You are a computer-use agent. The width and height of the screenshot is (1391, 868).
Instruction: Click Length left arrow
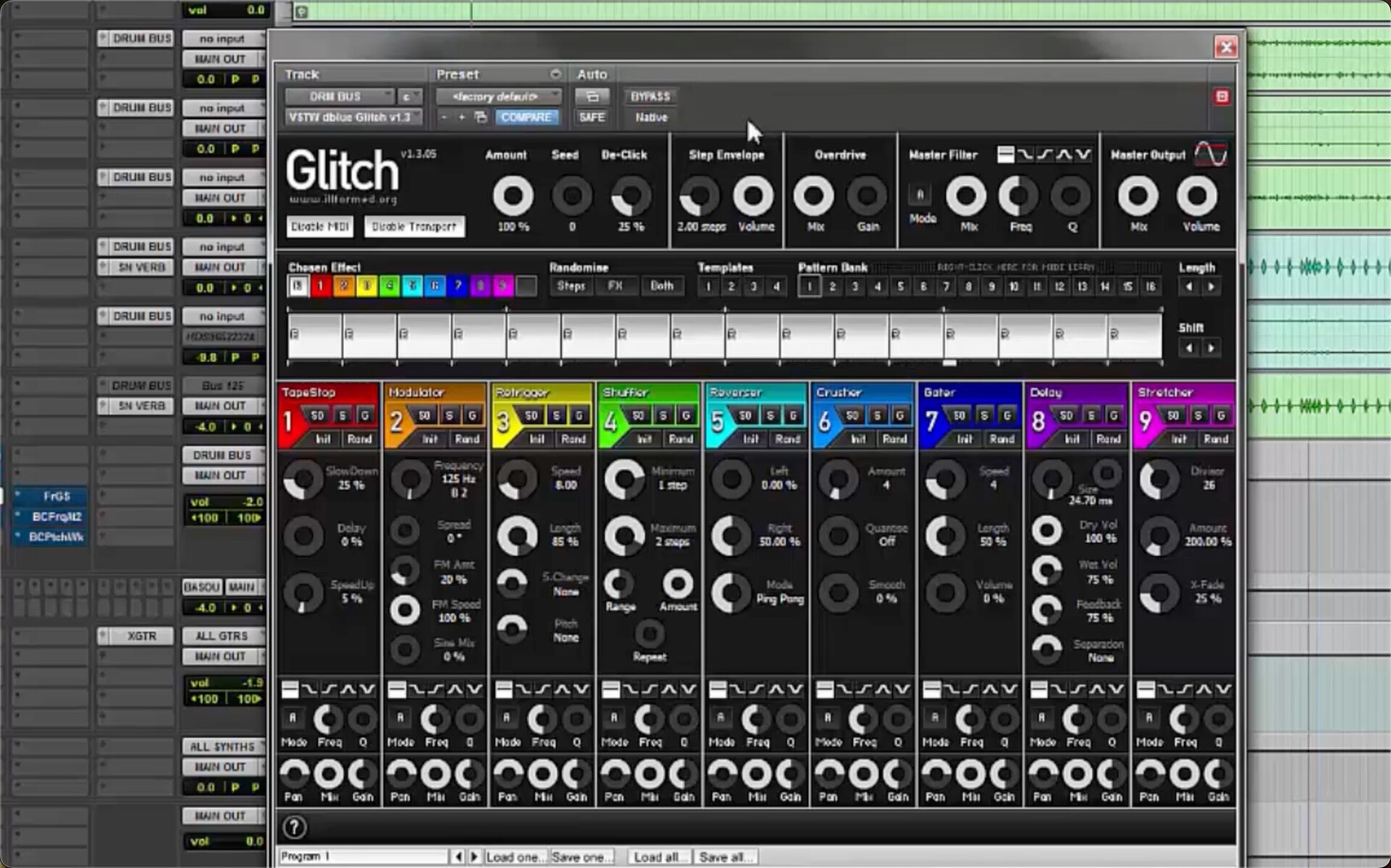click(x=1189, y=287)
